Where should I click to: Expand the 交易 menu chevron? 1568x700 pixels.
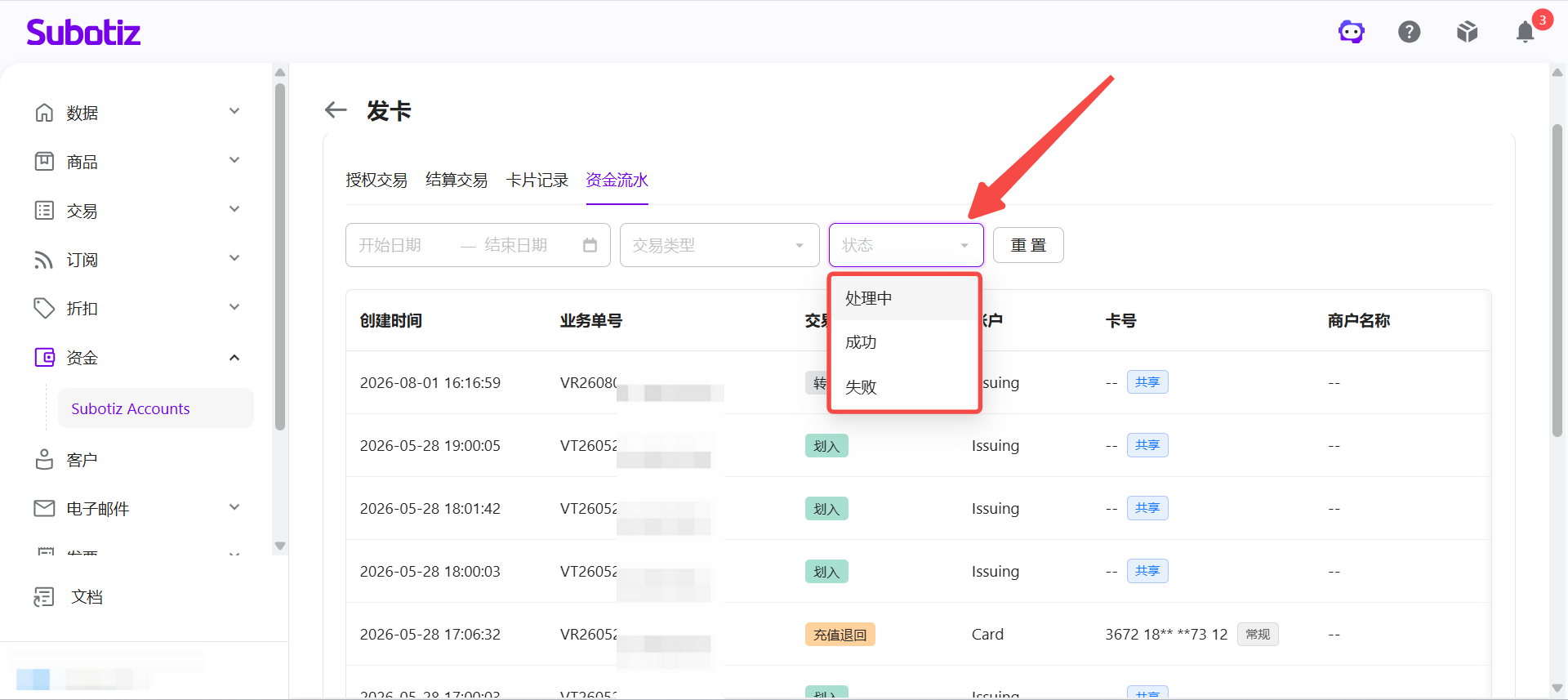point(234,209)
